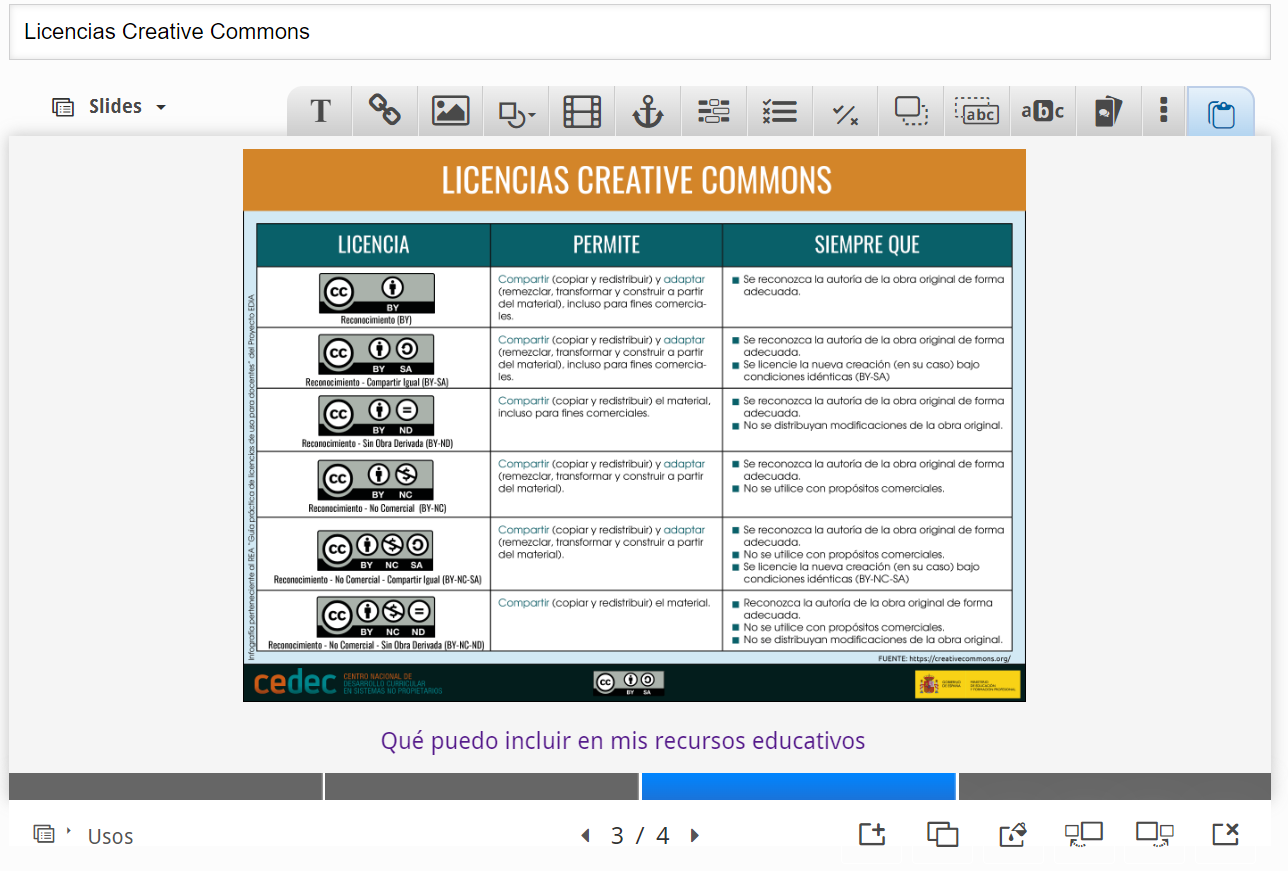Jump to first slide in progress bar
Image resolution: width=1288 pixels, height=871 pixels.
click(x=166, y=786)
